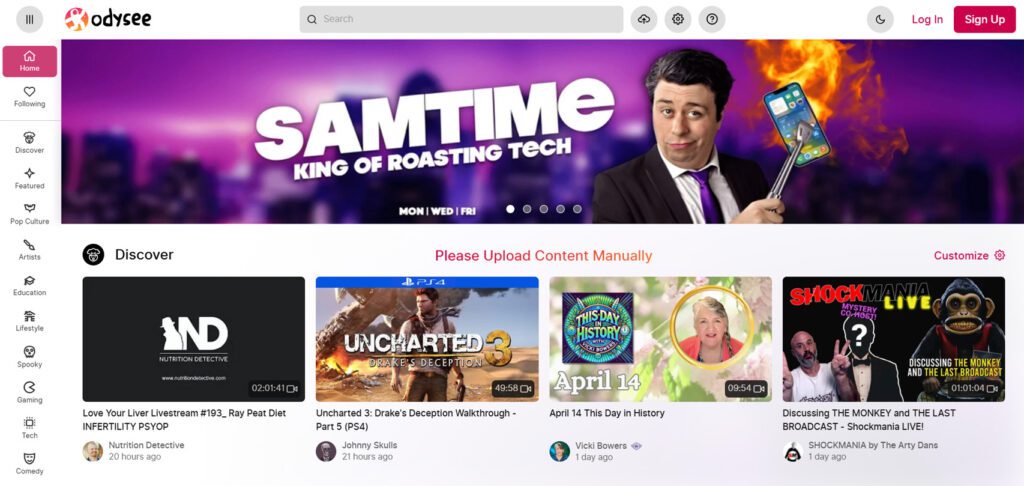
Task: Click 09:54 duration badge
Action: (x=746, y=388)
